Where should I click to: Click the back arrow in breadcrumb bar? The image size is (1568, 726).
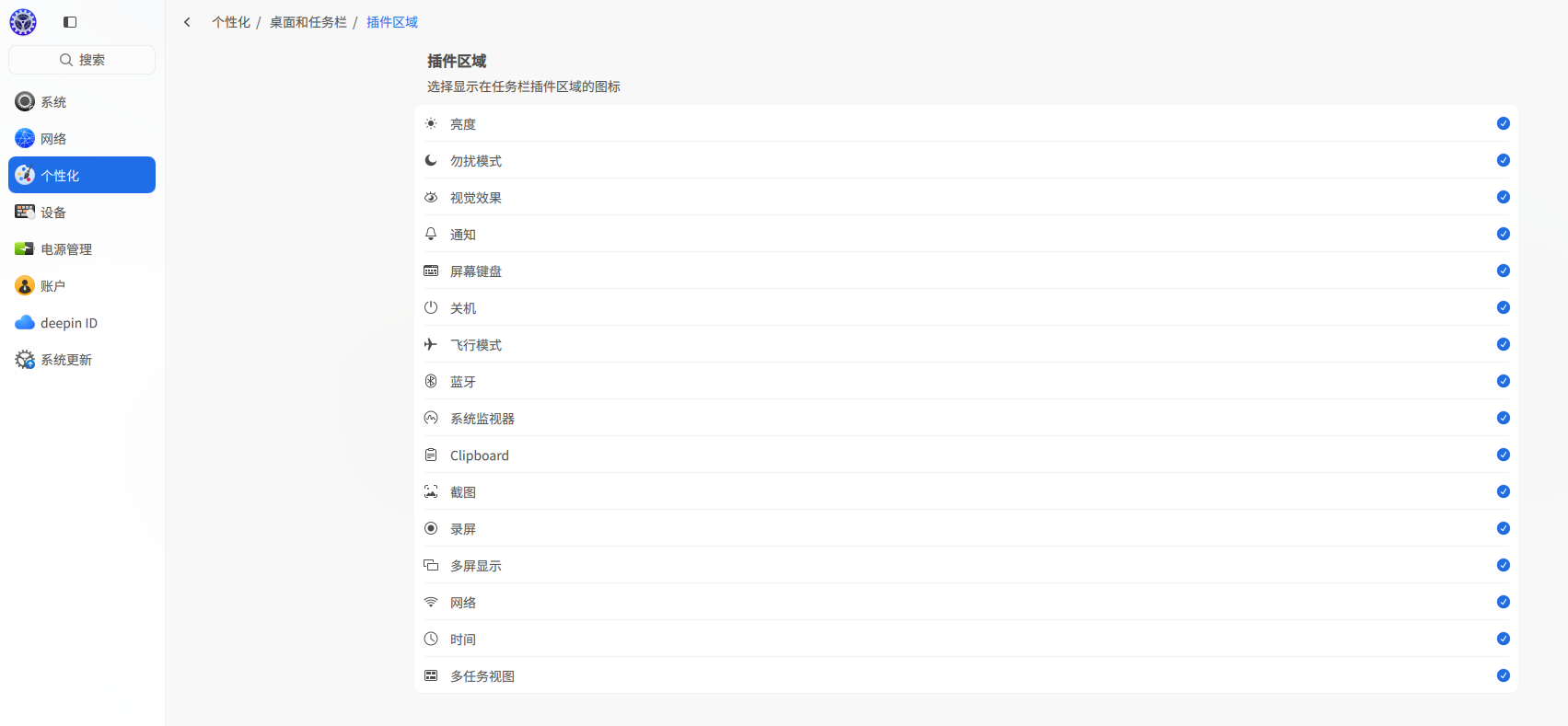[x=187, y=22]
